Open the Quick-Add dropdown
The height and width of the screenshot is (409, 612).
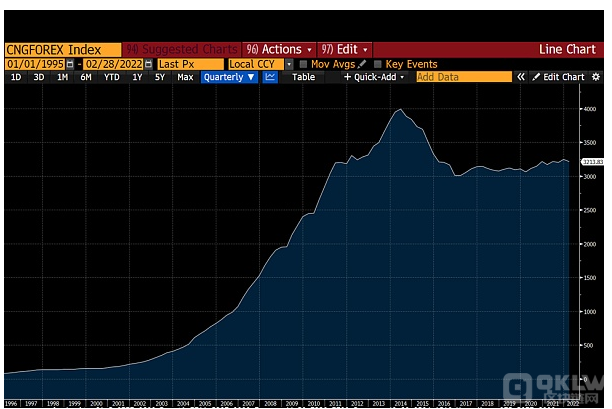point(375,77)
